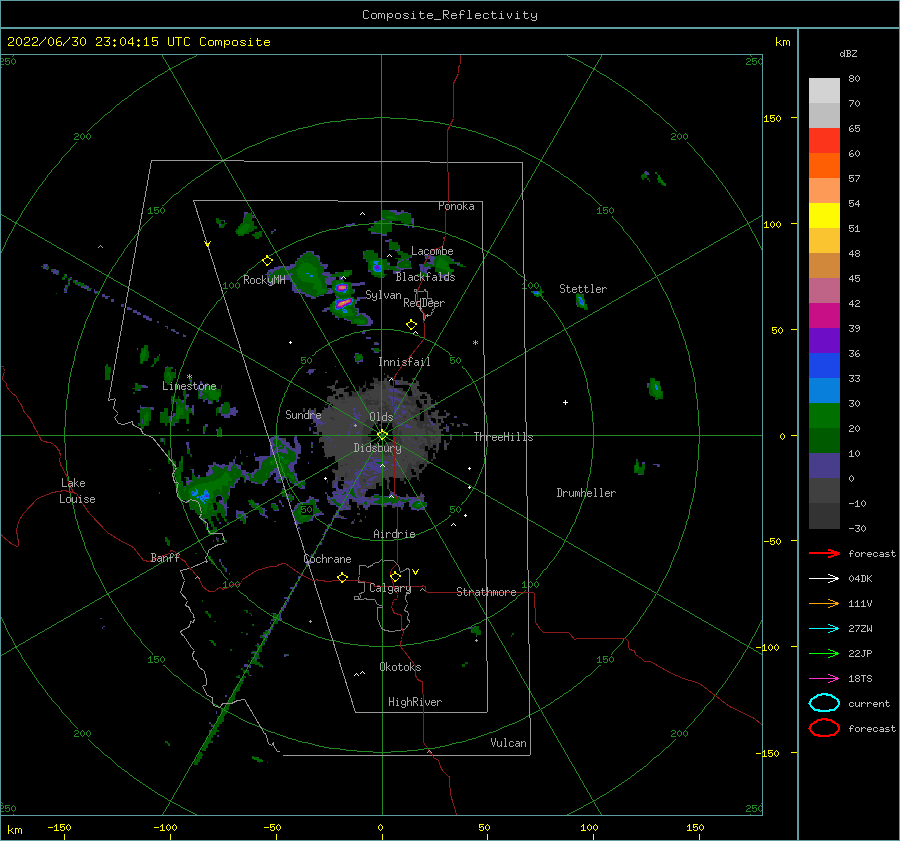Select light gray swatch between 80 and 70
The width and height of the screenshot is (900, 841).
click(824, 91)
